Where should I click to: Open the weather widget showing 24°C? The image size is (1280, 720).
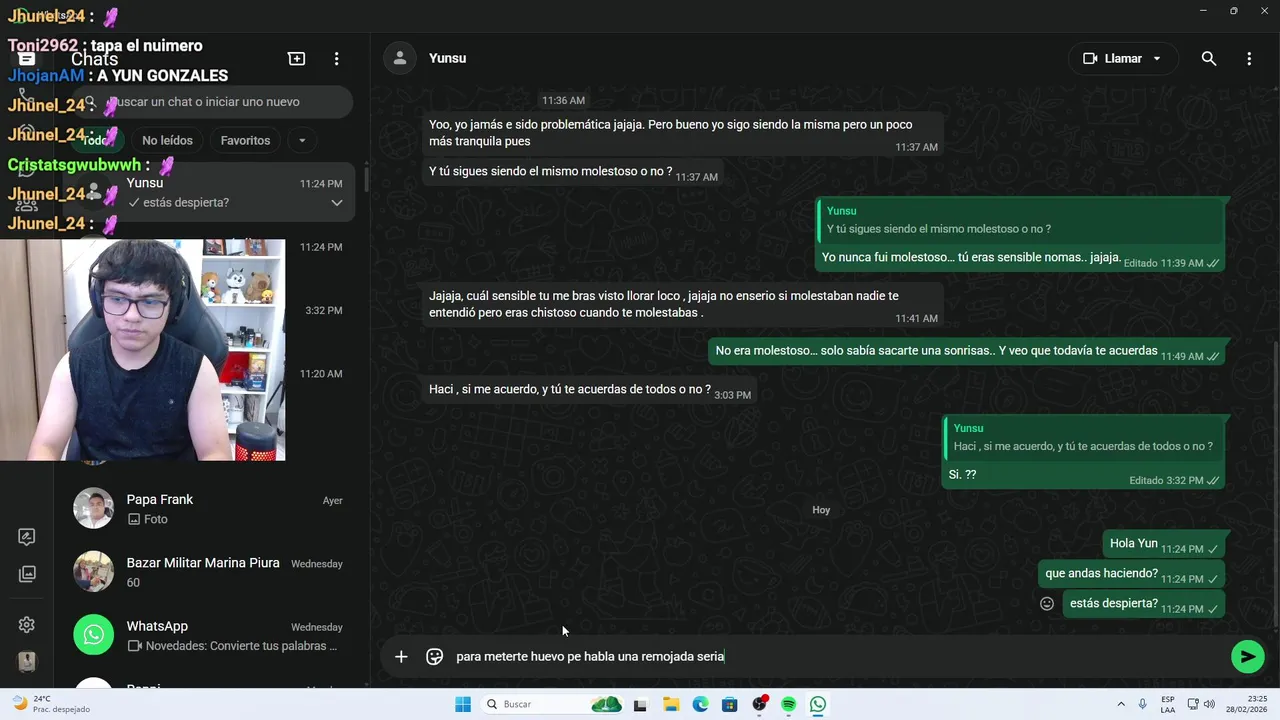(x=50, y=704)
